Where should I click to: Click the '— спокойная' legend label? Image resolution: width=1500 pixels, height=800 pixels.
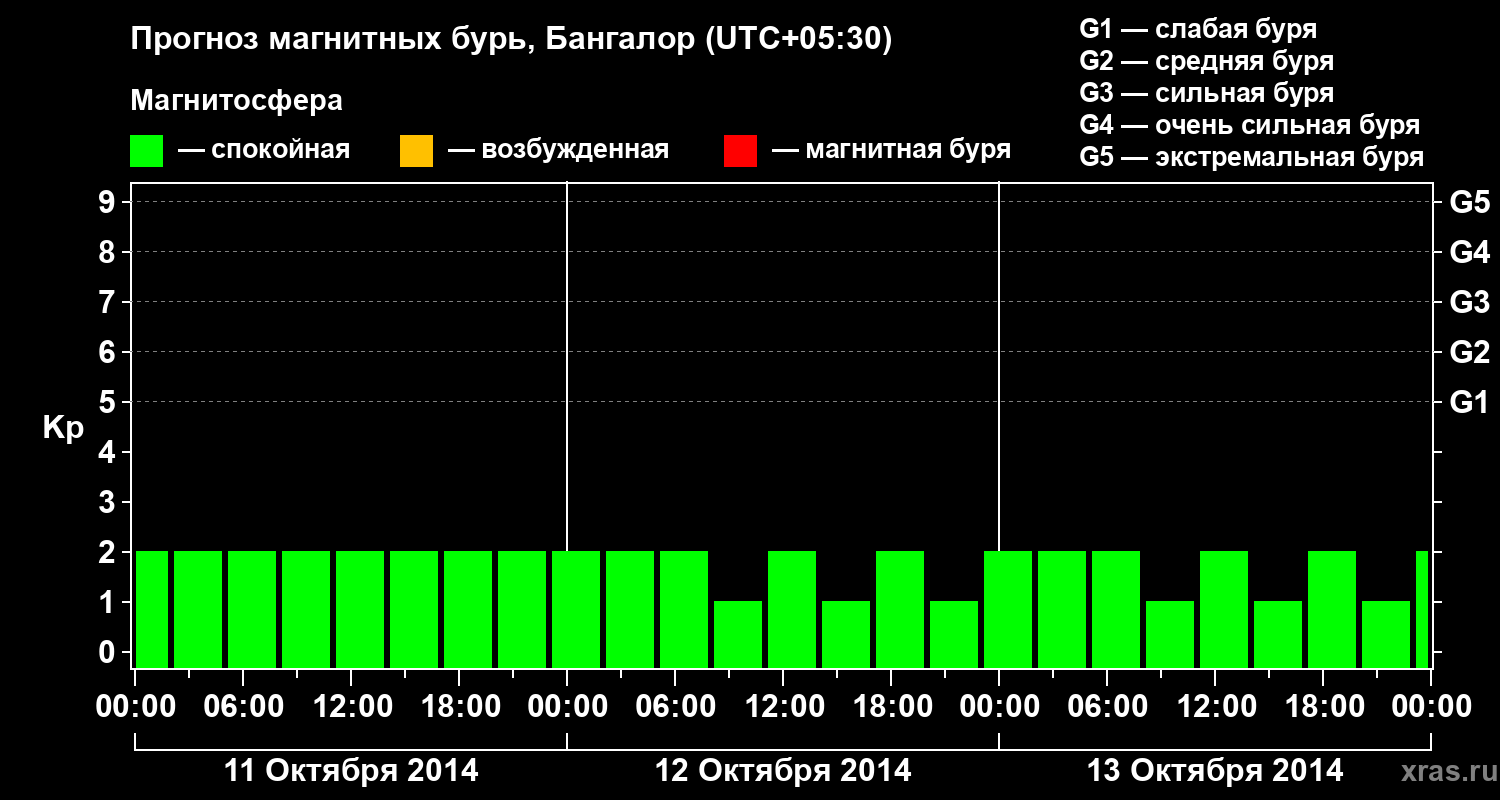(264, 150)
